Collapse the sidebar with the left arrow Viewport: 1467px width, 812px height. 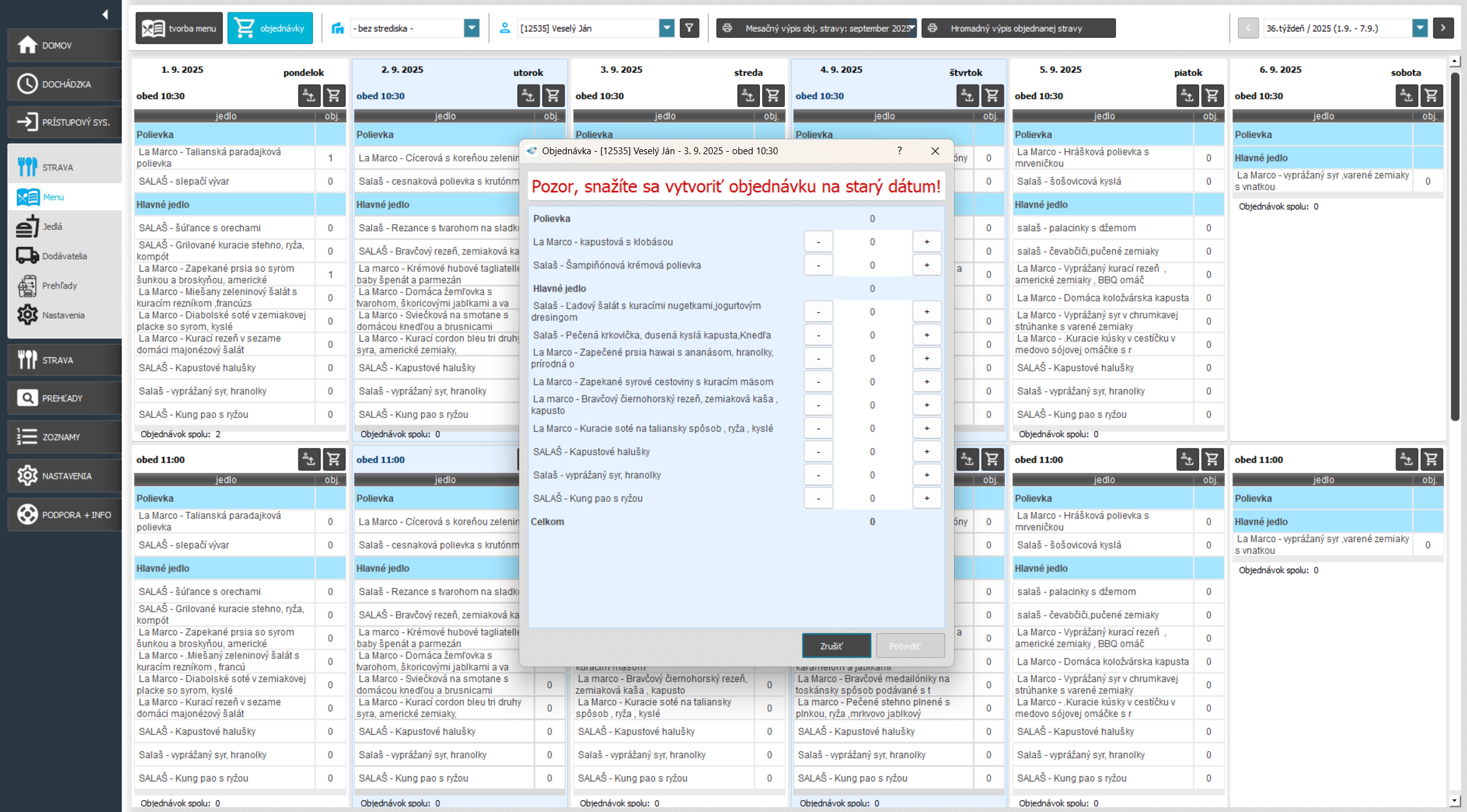105,14
